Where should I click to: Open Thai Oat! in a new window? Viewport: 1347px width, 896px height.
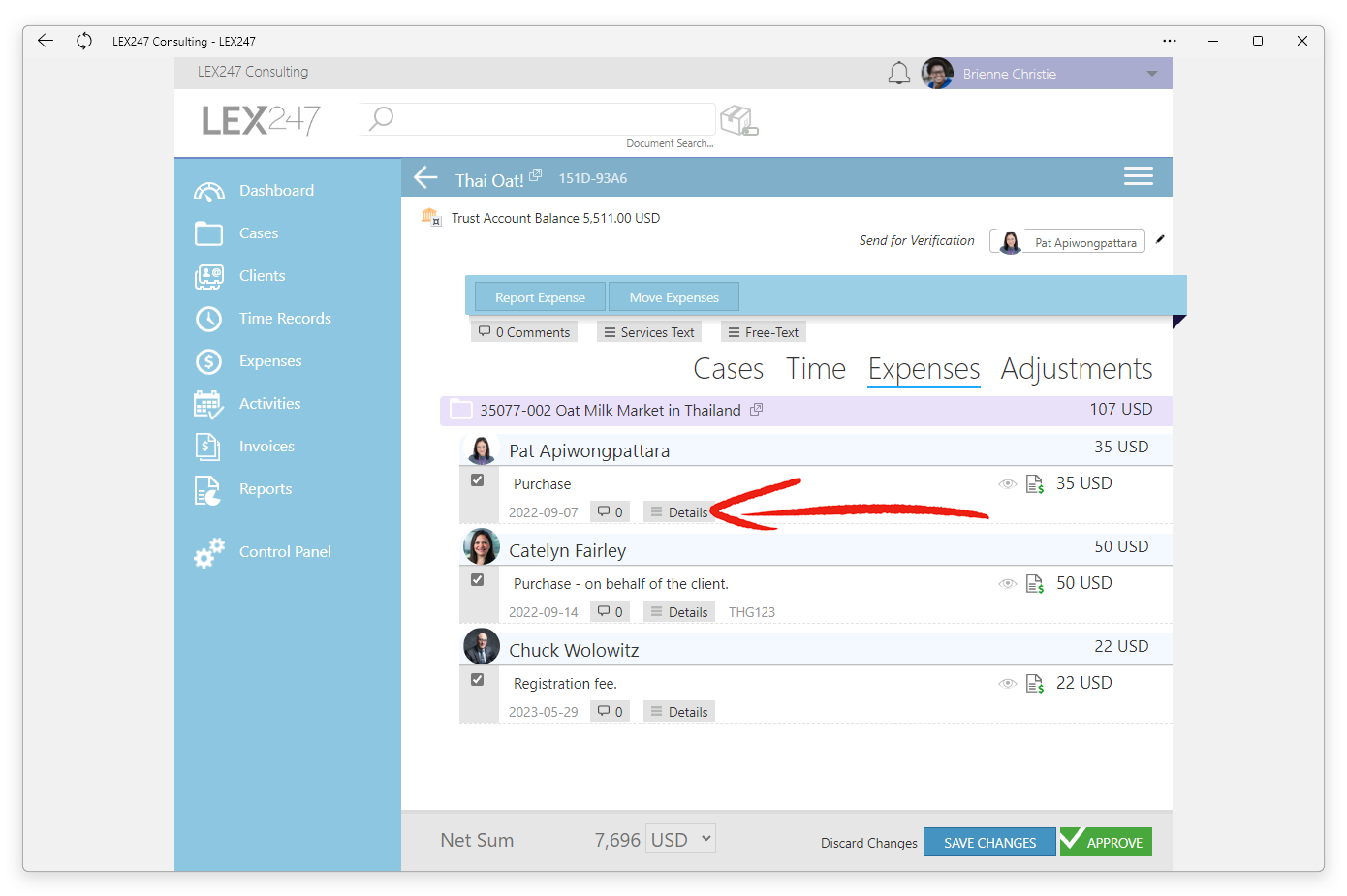click(x=535, y=174)
